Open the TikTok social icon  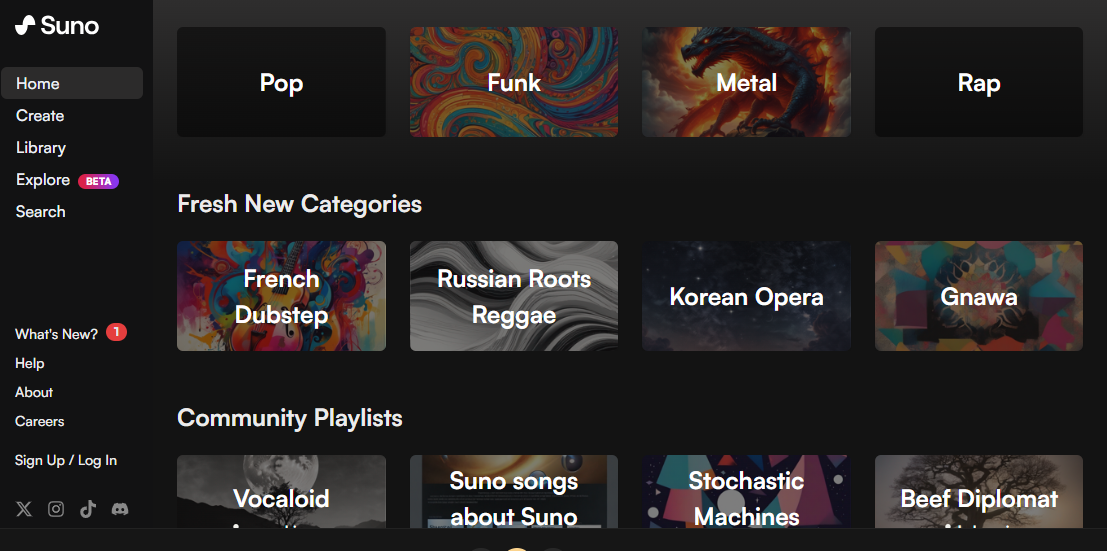[x=88, y=509]
